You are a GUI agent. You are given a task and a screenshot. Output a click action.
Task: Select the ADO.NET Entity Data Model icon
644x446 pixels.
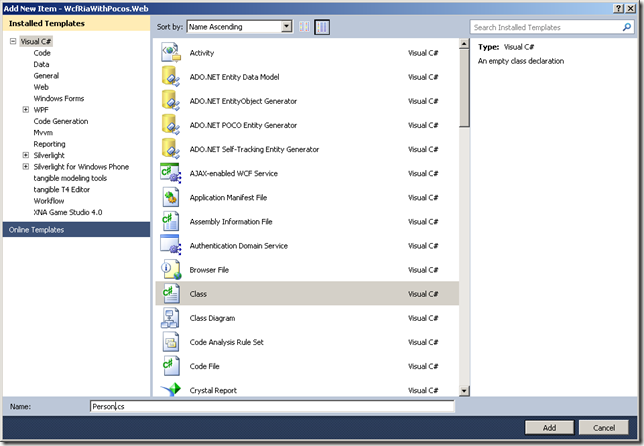coord(171,77)
